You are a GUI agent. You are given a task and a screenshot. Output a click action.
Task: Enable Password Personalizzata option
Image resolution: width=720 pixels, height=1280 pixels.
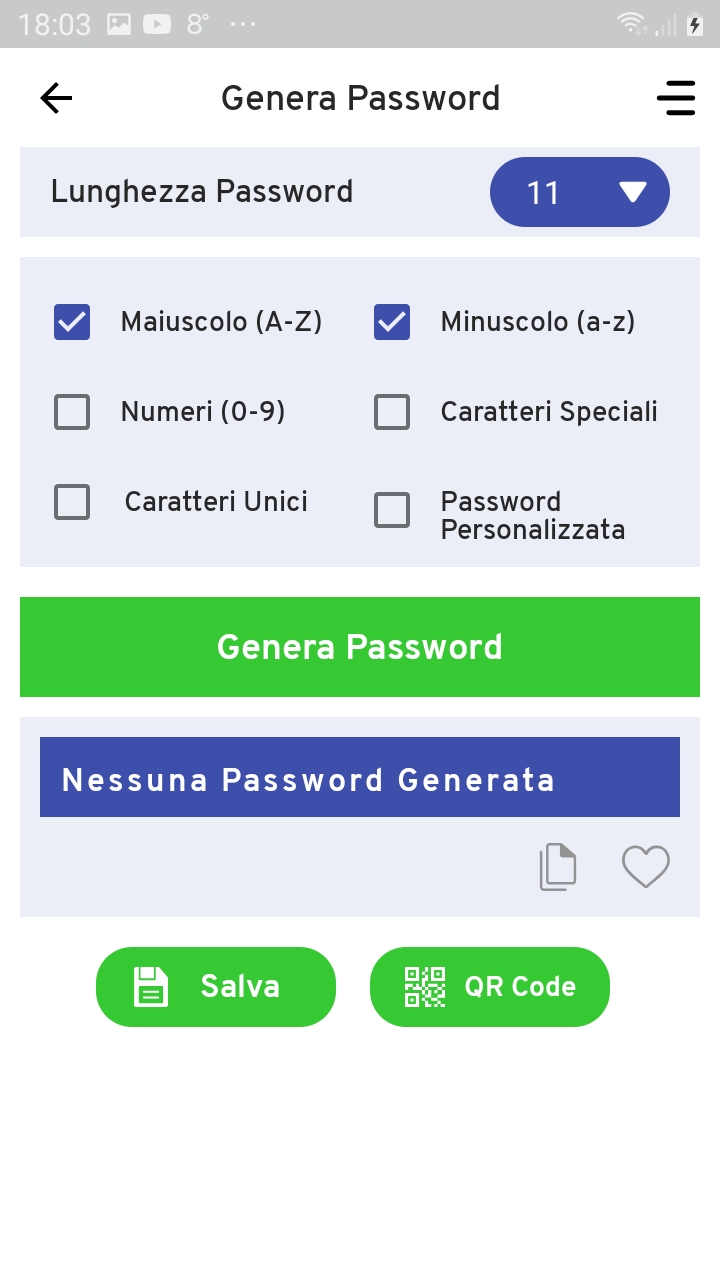[392, 510]
